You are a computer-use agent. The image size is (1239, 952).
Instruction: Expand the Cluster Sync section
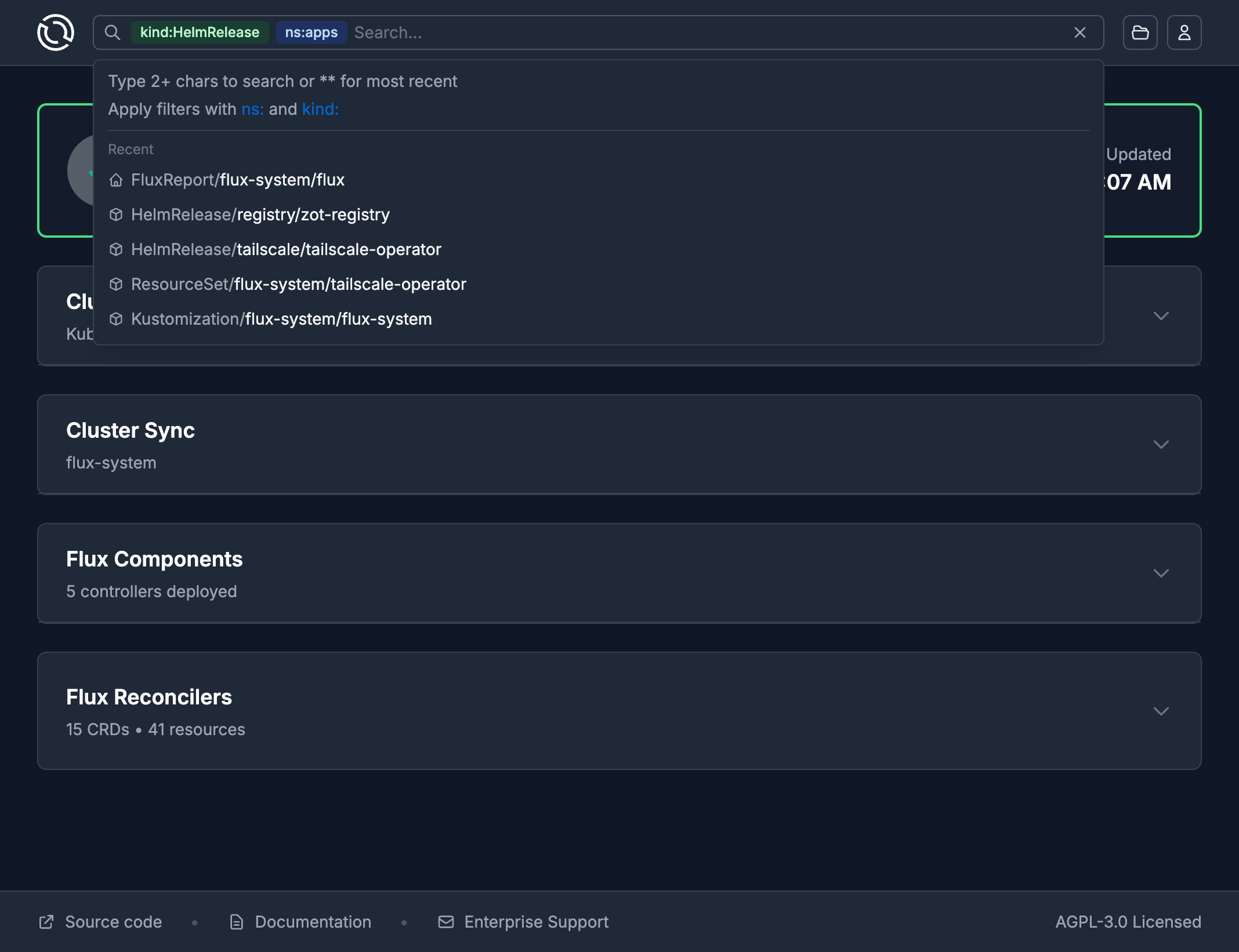click(1161, 445)
